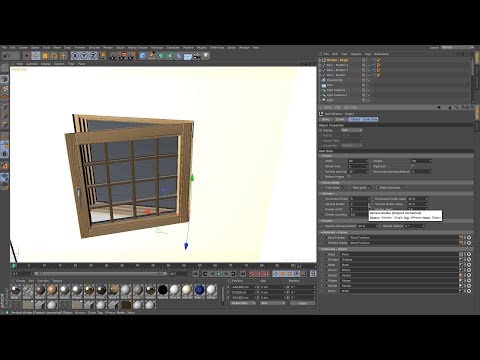The width and height of the screenshot is (480, 360).
Task: Select the Move tool
Action: [36, 56]
